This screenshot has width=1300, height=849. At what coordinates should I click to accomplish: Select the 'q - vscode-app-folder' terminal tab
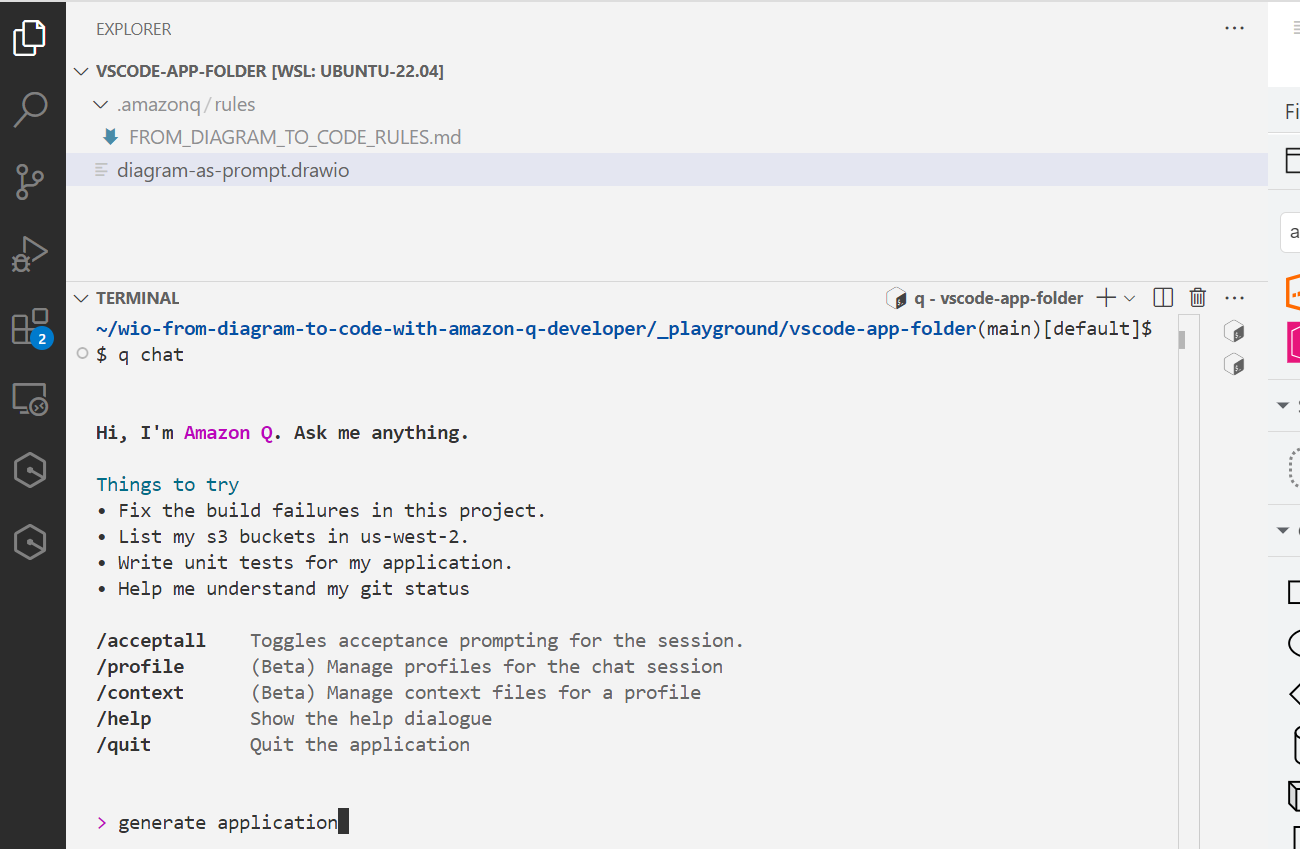point(985,298)
